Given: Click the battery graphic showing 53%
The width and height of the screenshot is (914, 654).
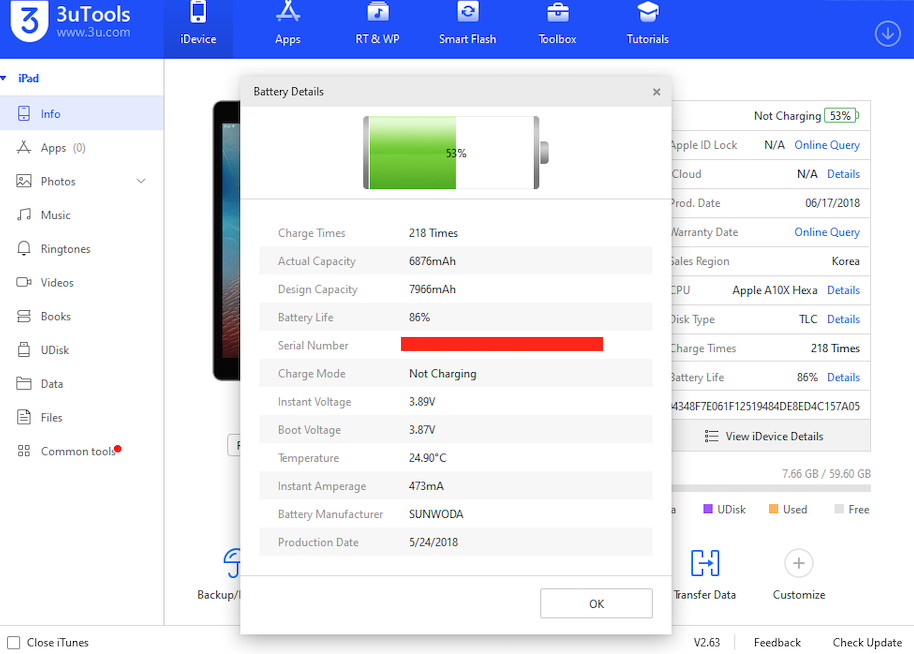Looking at the screenshot, I should (x=456, y=153).
